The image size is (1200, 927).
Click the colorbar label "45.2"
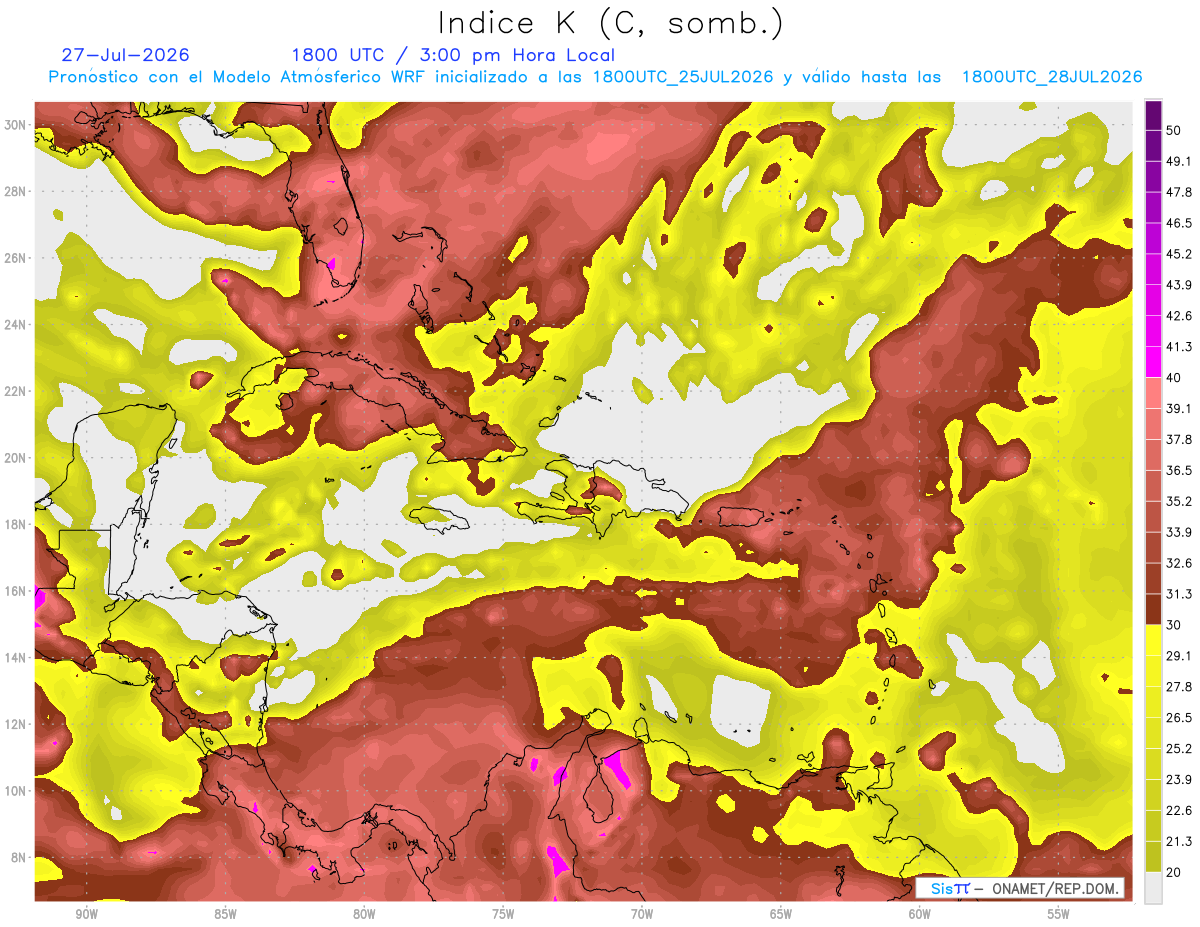tap(1179, 254)
